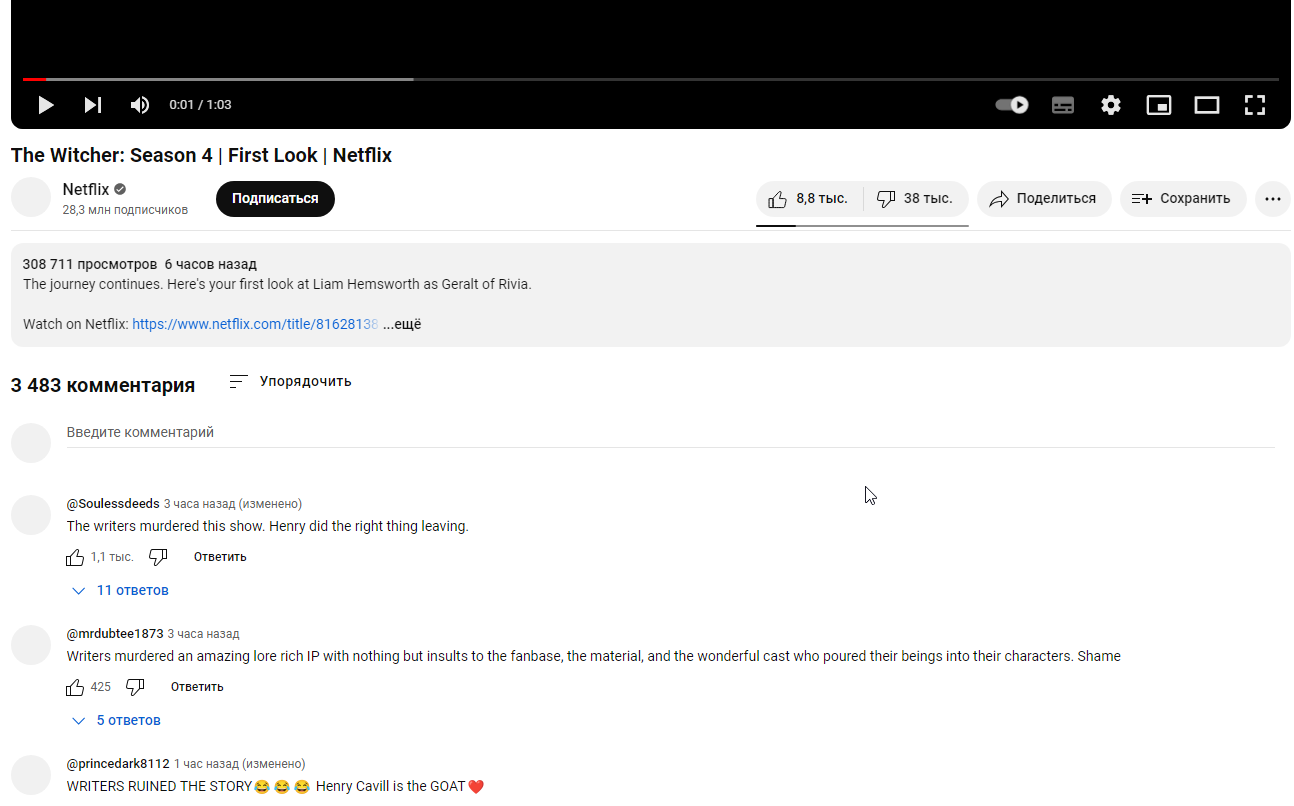Click the 3 483 комментария heading
Viewport: 1294px width, 806px height.
pos(103,385)
